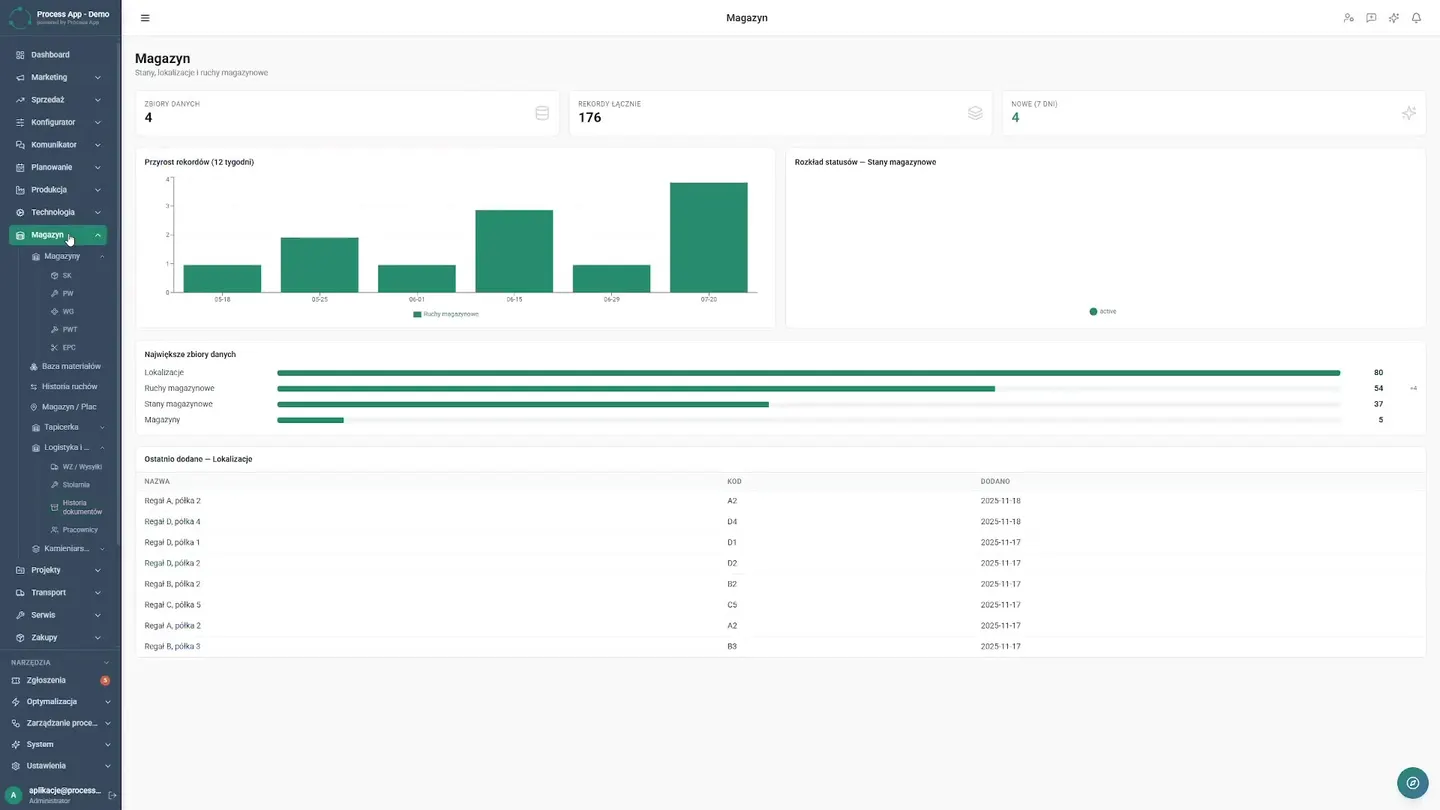Open Zarządzanie proce... menu item
Image resolution: width=1440 pixels, height=810 pixels.
[60, 723]
